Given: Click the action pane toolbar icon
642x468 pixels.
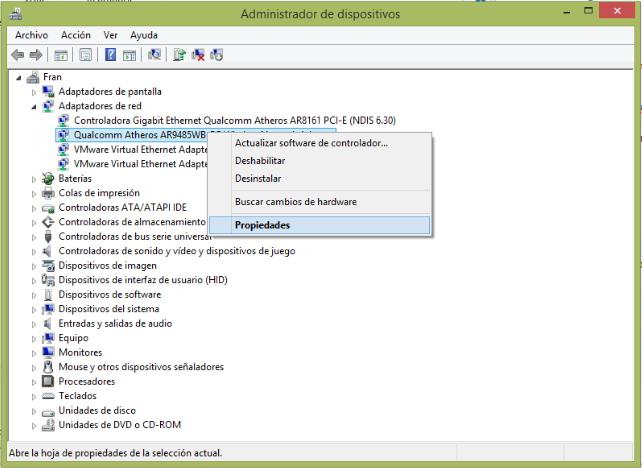Looking at the screenshot, I should coord(129,55).
